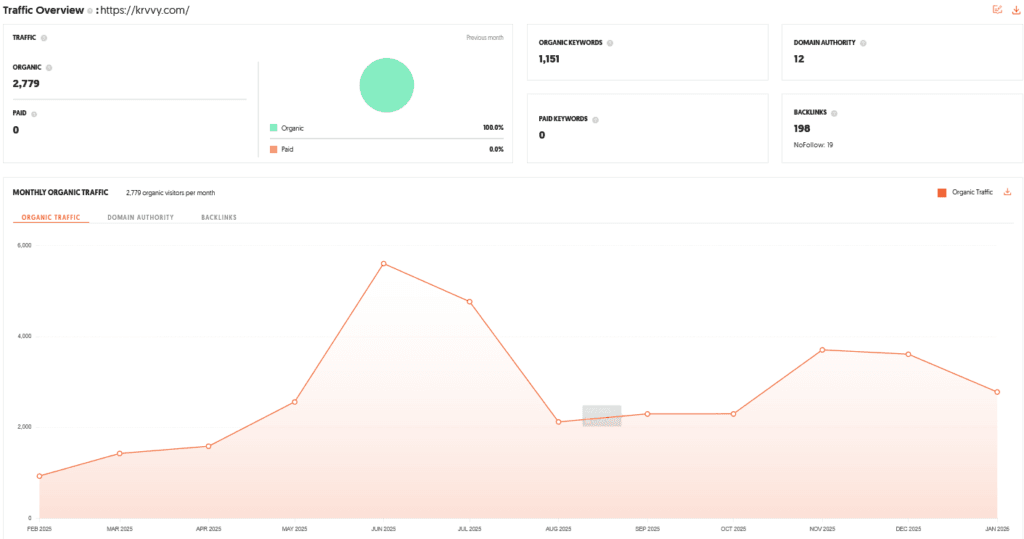Viewport: 1024px width, 539px height.
Task: Open info tooltip beside PAID KEYWORDS
Action: (595, 120)
